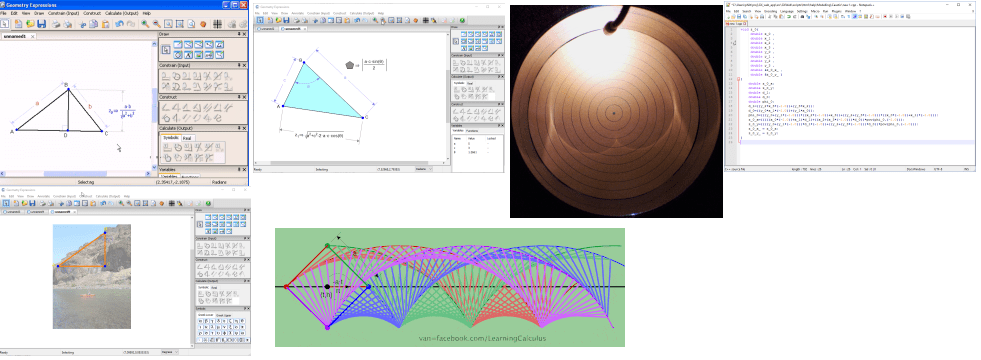Undo the last action in the right-triangle ABC window
The width and height of the screenshot is (981, 360).
pos(119,24)
